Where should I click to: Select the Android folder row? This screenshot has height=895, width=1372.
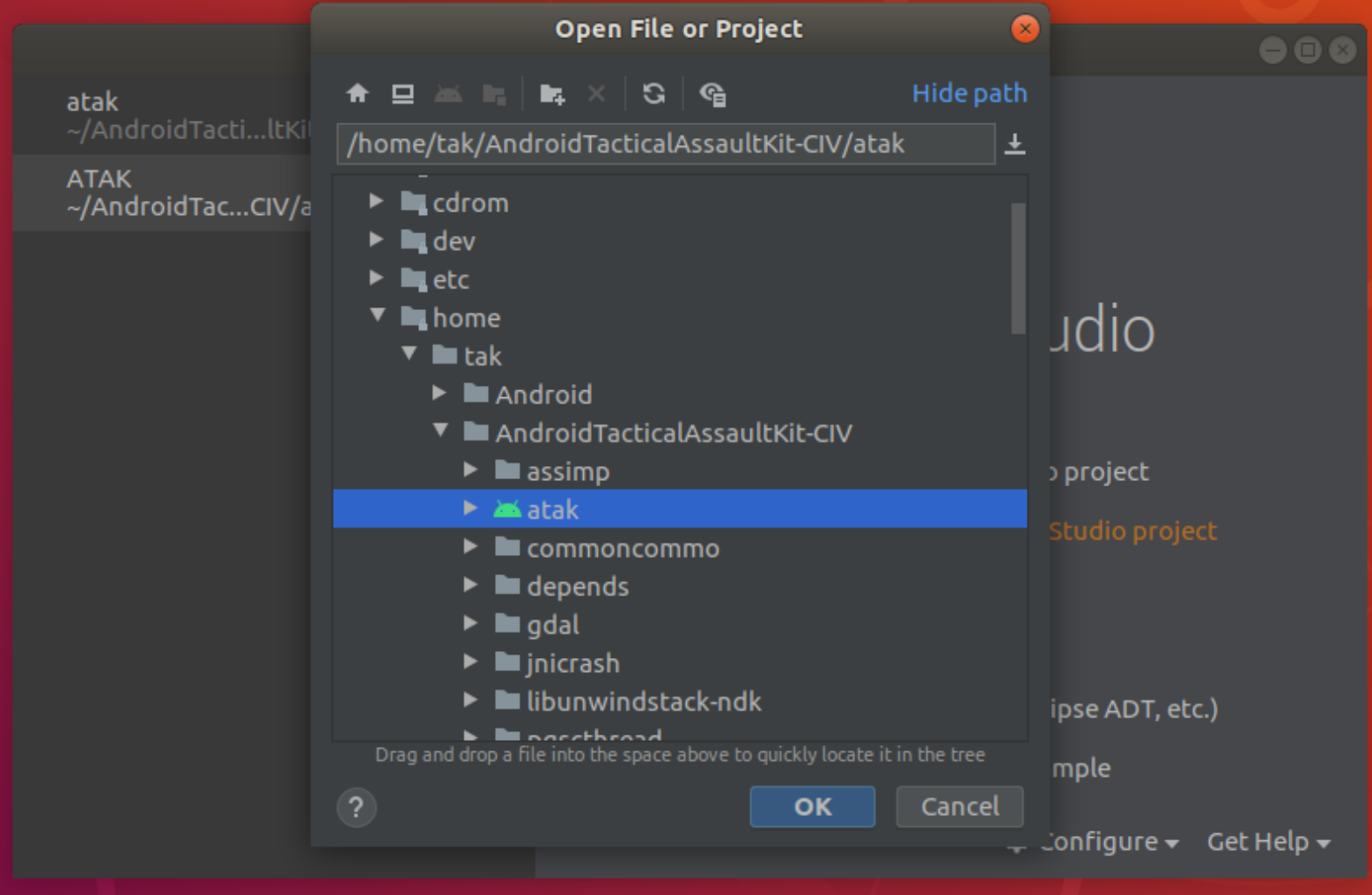(680, 394)
